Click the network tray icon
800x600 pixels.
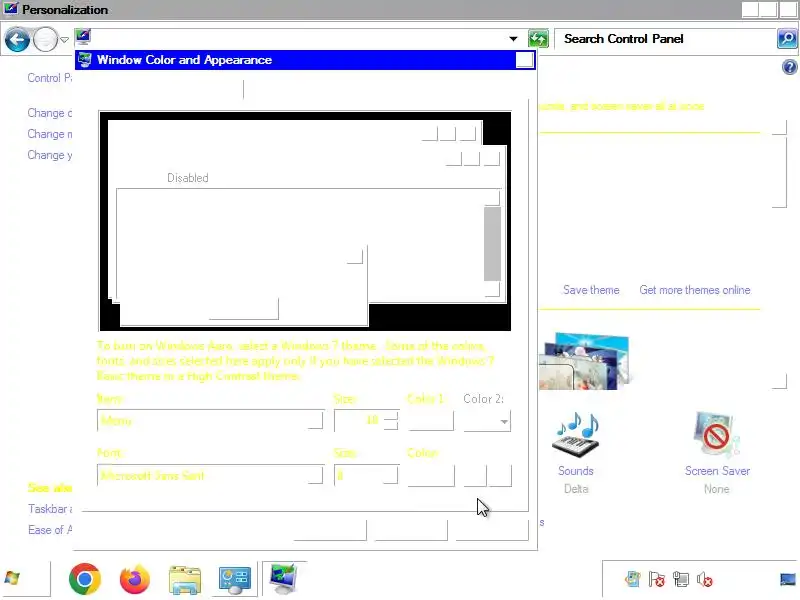[x=681, y=579]
